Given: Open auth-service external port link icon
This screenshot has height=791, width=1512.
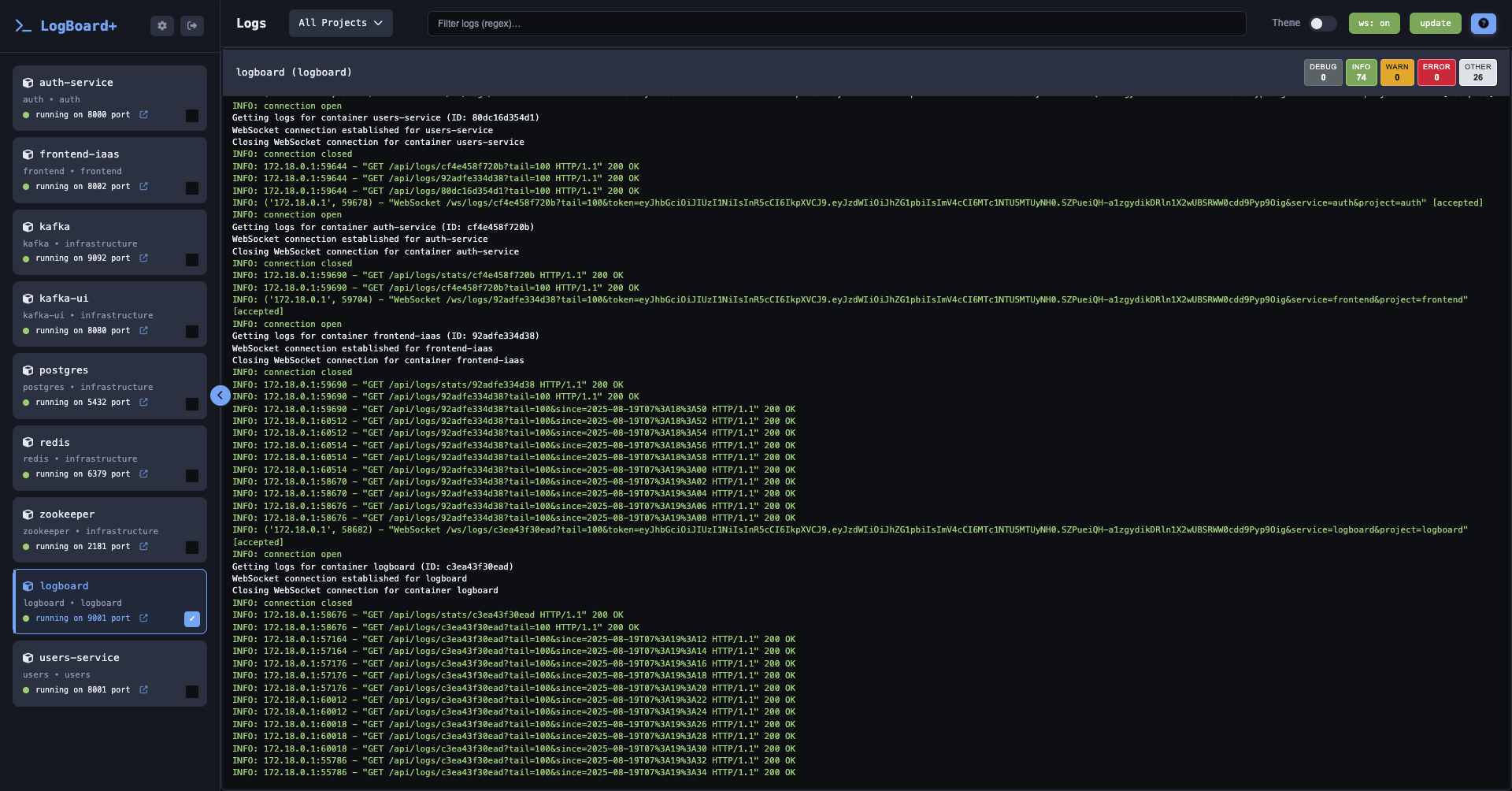Looking at the screenshot, I should pos(143,115).
